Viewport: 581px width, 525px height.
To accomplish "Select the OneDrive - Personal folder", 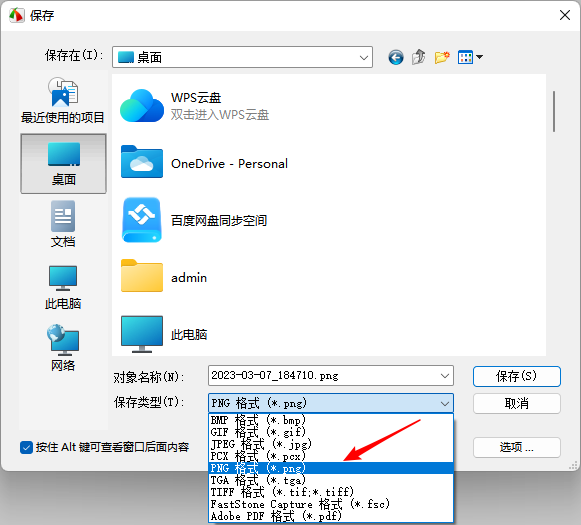I will coord(205,162).
